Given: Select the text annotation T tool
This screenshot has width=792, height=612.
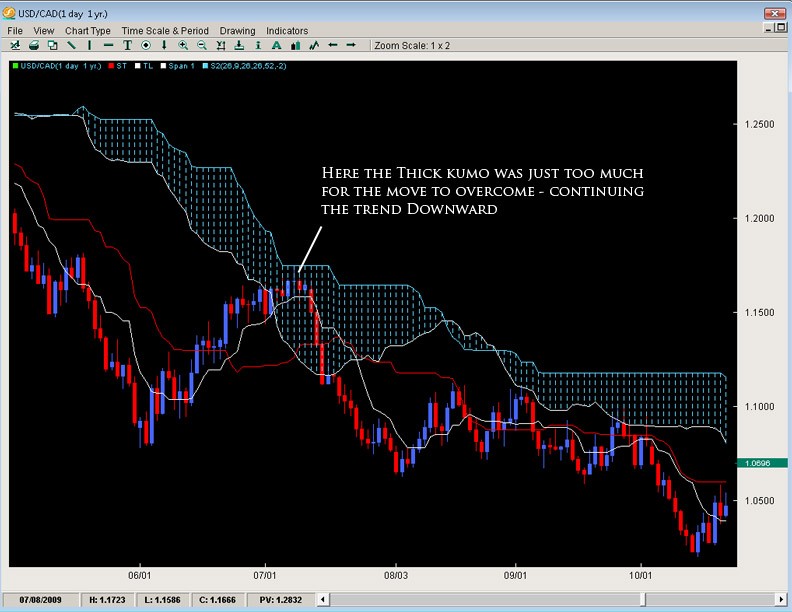Looking at the screenshot, I should (x=127, y=45).
